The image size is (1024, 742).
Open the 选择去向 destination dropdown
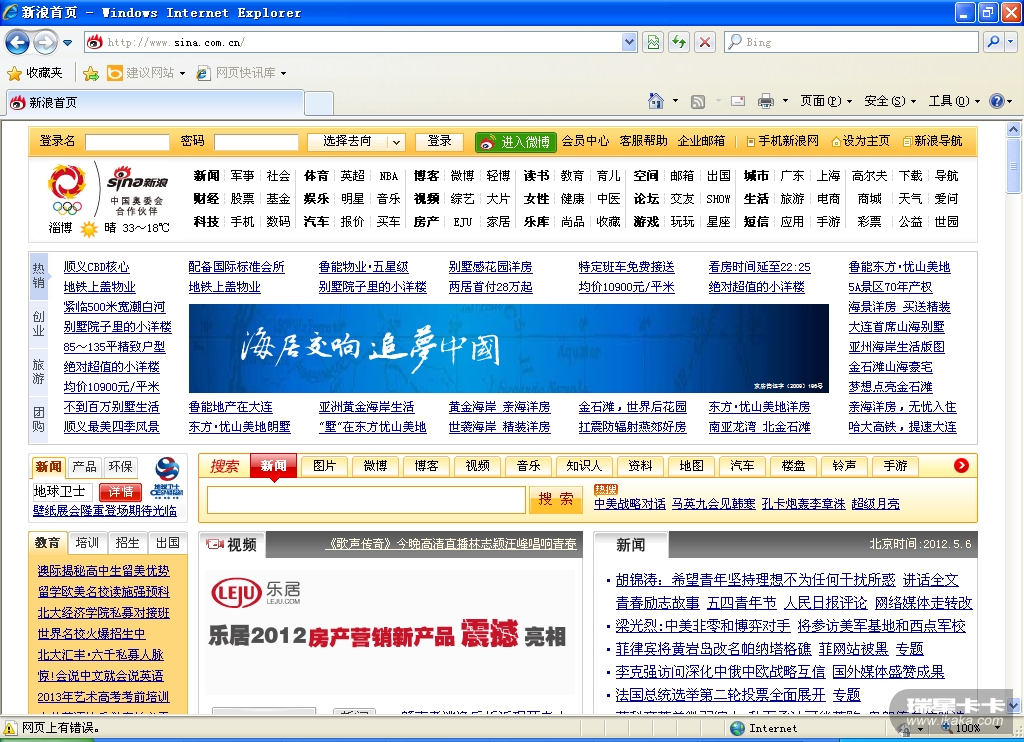pos(356,142)
